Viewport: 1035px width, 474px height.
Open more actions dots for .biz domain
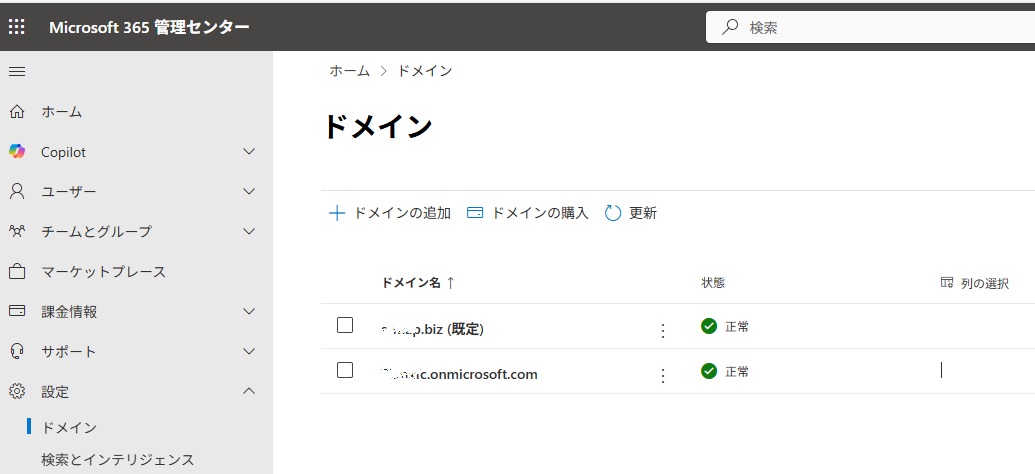coord(663,330)
